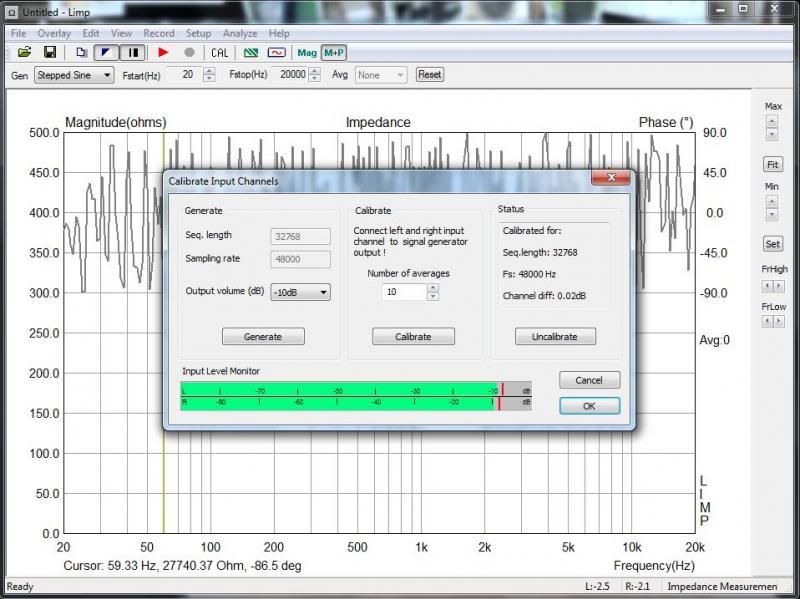The width and height of the screenshot is (800, 599).
Task: Select the Mag magnitude view icon
Action: [x=307, y=52]
